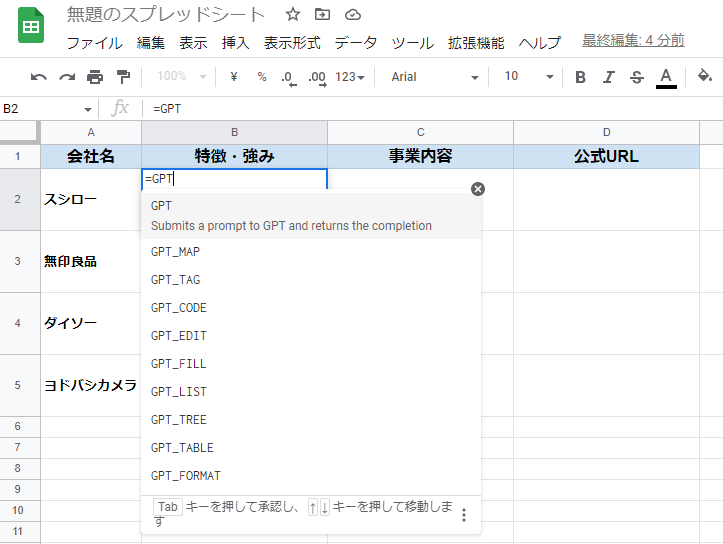
Task: Check cloud save status icon
Action: 353,15
